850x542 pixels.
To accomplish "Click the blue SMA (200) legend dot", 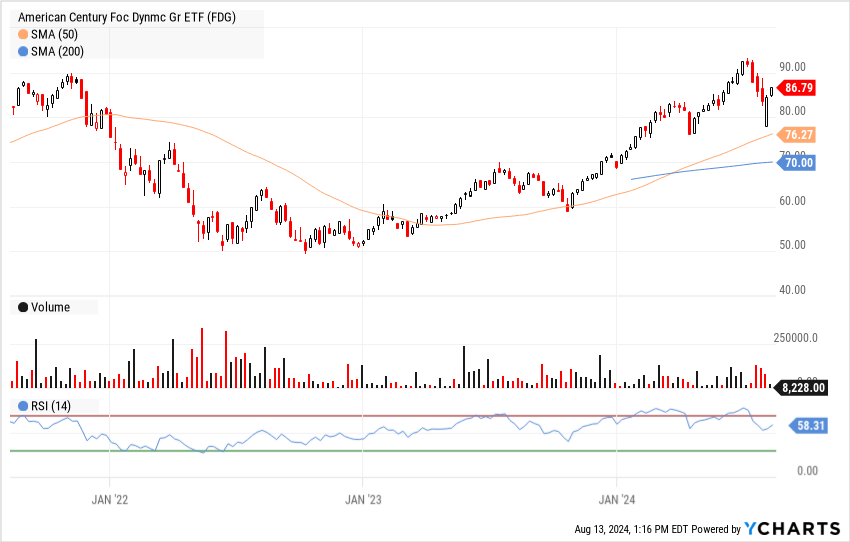I will point(23,52).
